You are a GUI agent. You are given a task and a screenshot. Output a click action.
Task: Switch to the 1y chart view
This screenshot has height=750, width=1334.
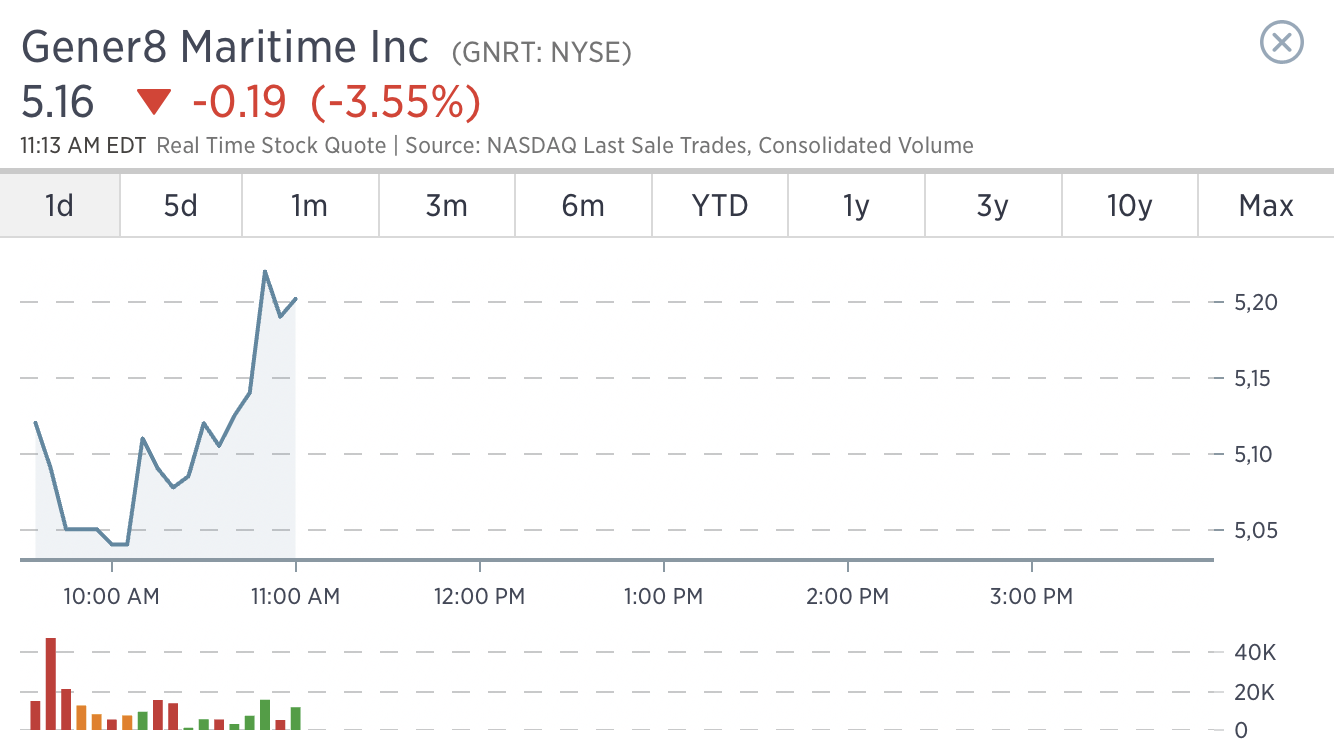[856, 206]
